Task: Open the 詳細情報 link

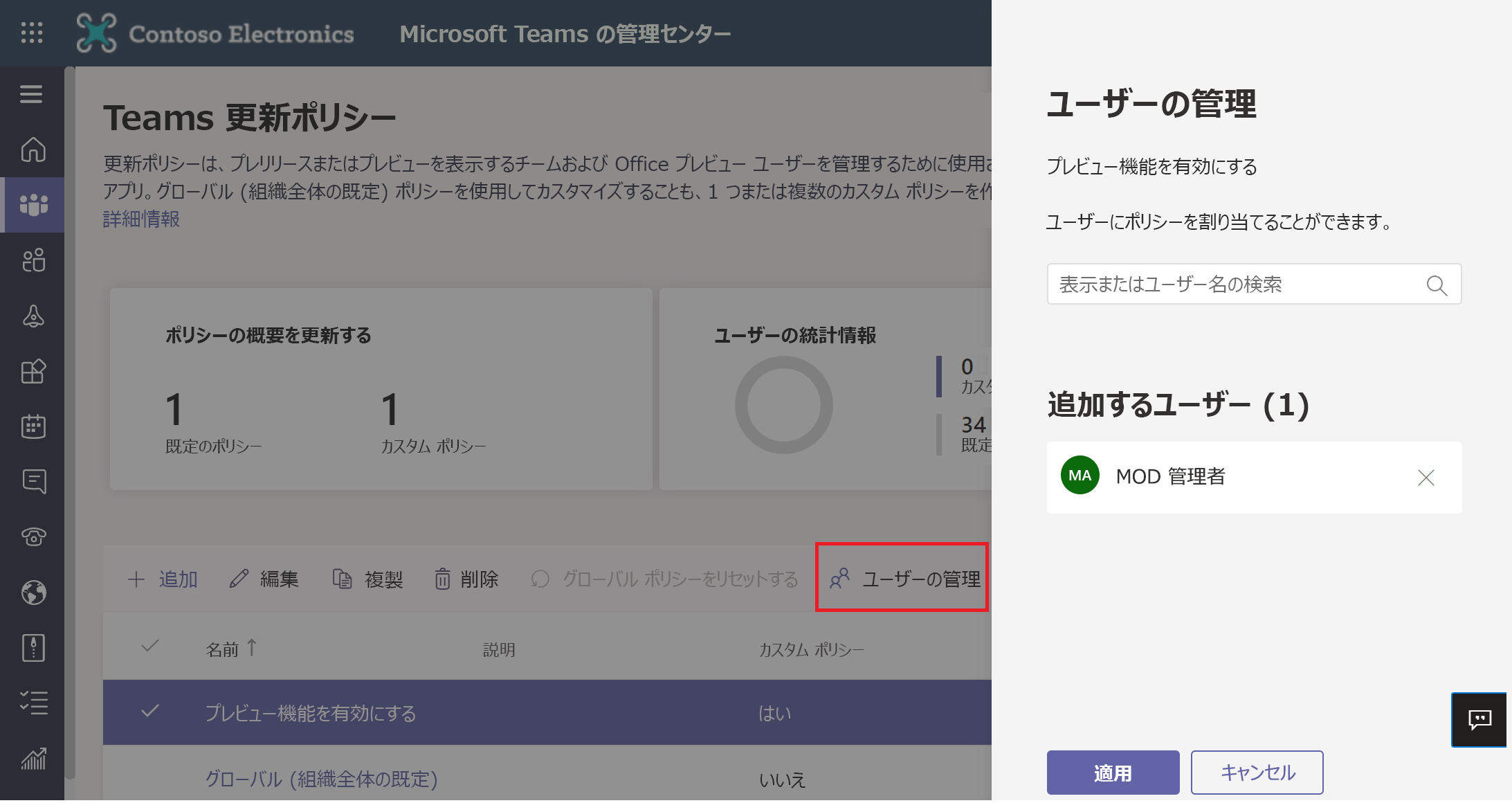Action: coord(141,219)
